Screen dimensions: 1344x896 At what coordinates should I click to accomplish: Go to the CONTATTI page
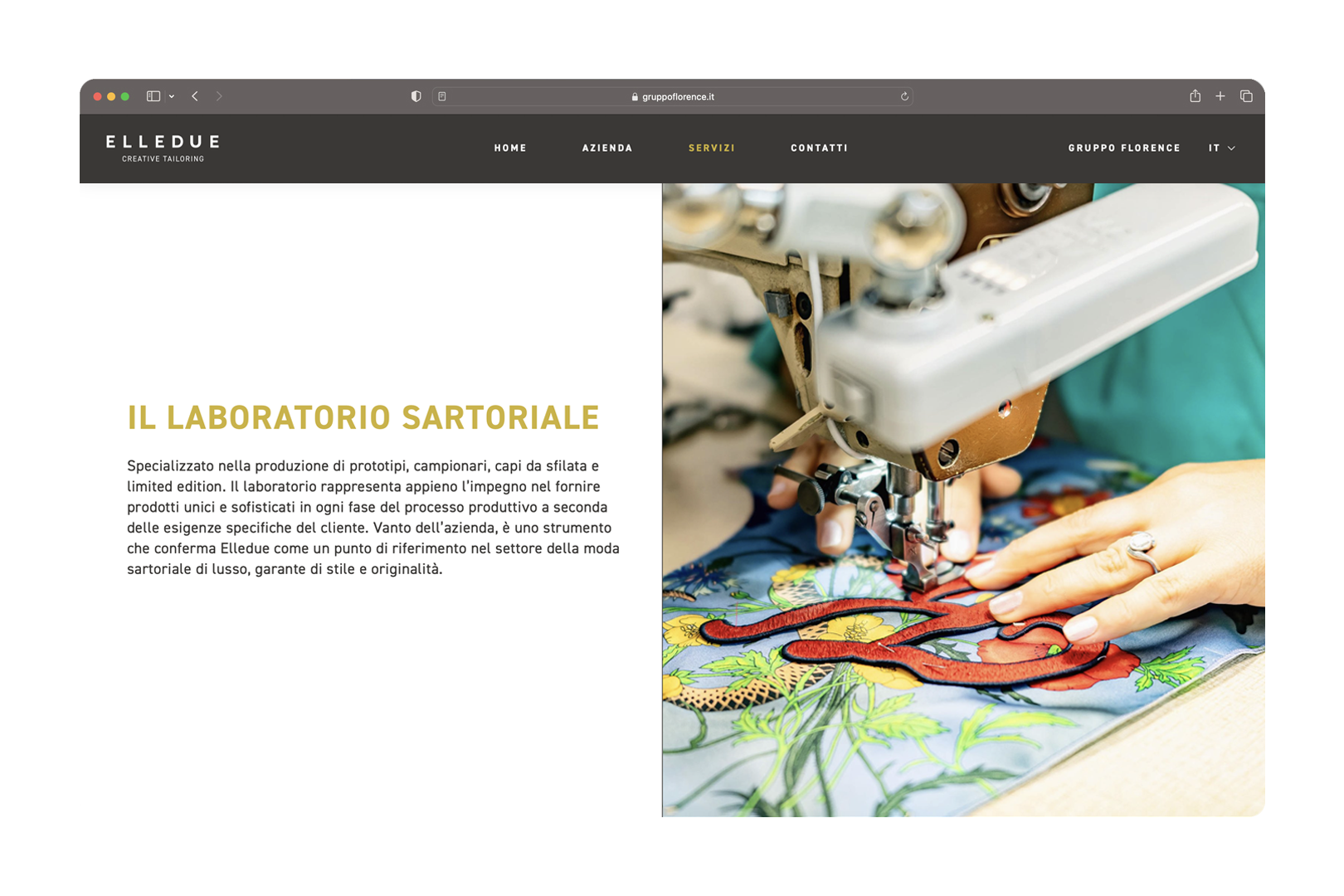coord(819,148)
